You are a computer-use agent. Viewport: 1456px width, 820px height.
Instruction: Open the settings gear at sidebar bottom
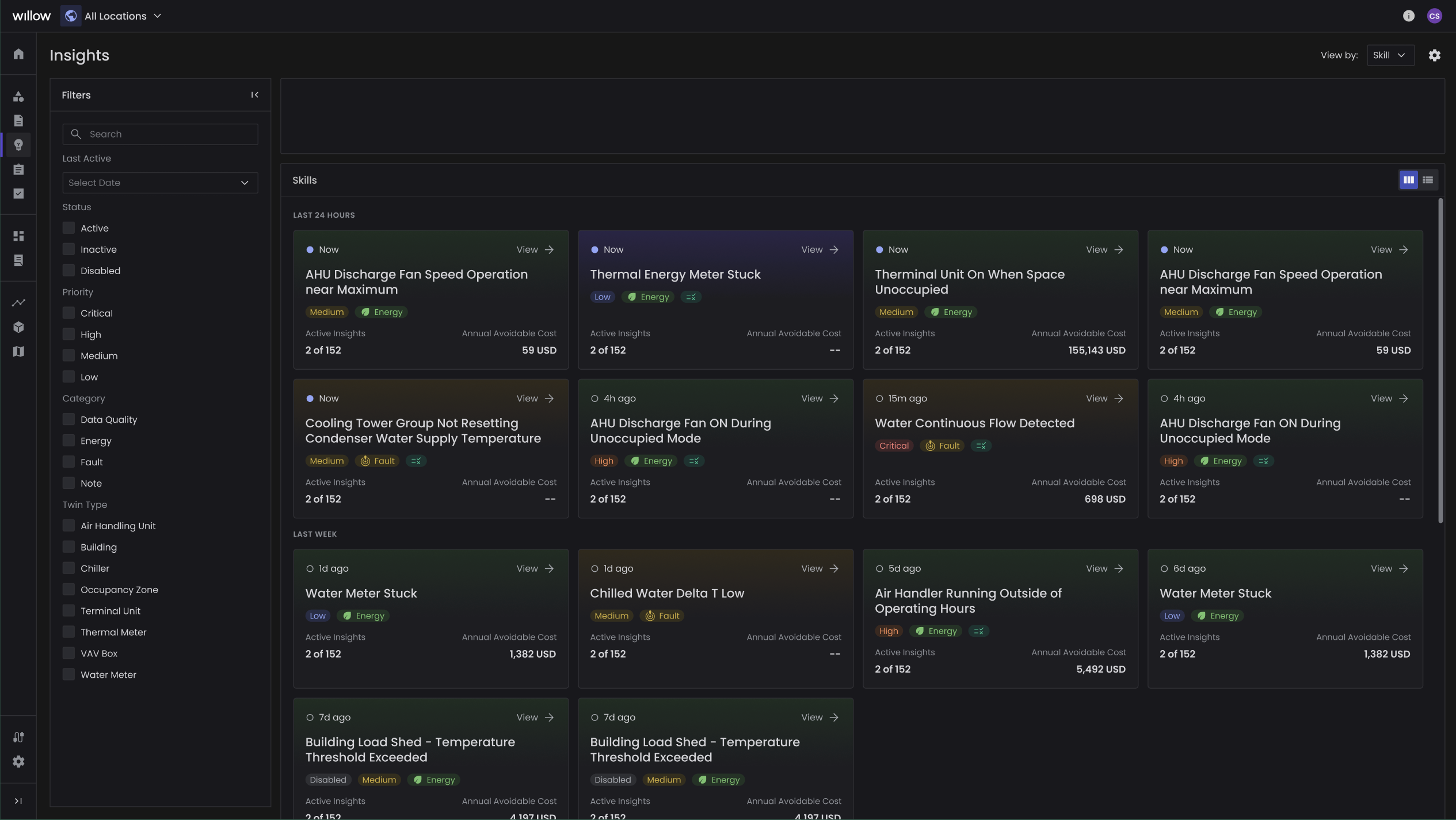coord(18,761)
